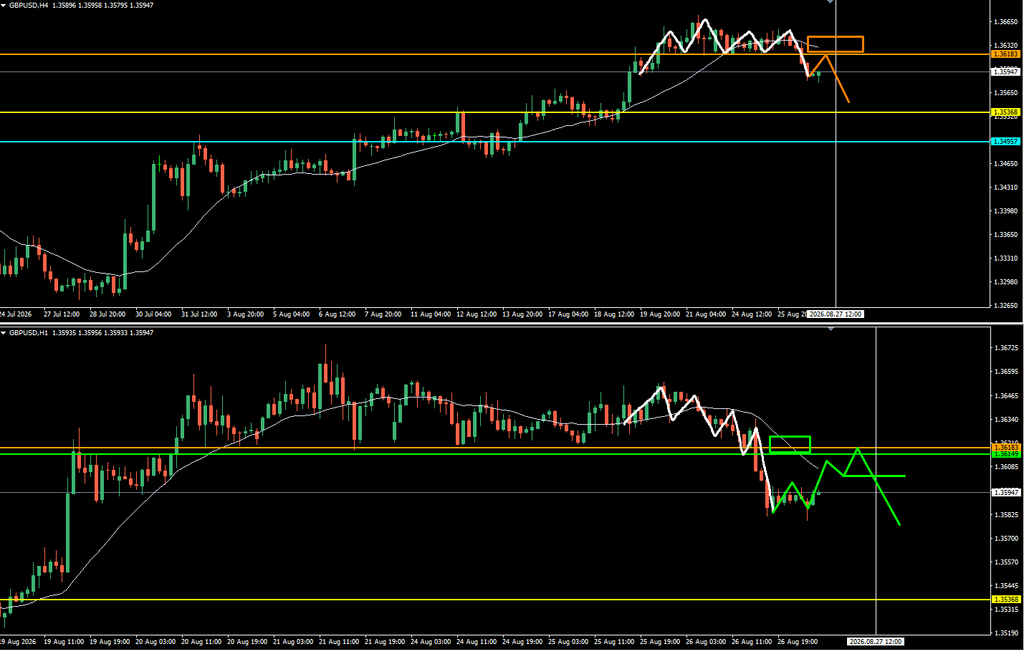
Task: Open the GBPUSD,H1 chart title arrow
Action: click(x=4, y=333)
